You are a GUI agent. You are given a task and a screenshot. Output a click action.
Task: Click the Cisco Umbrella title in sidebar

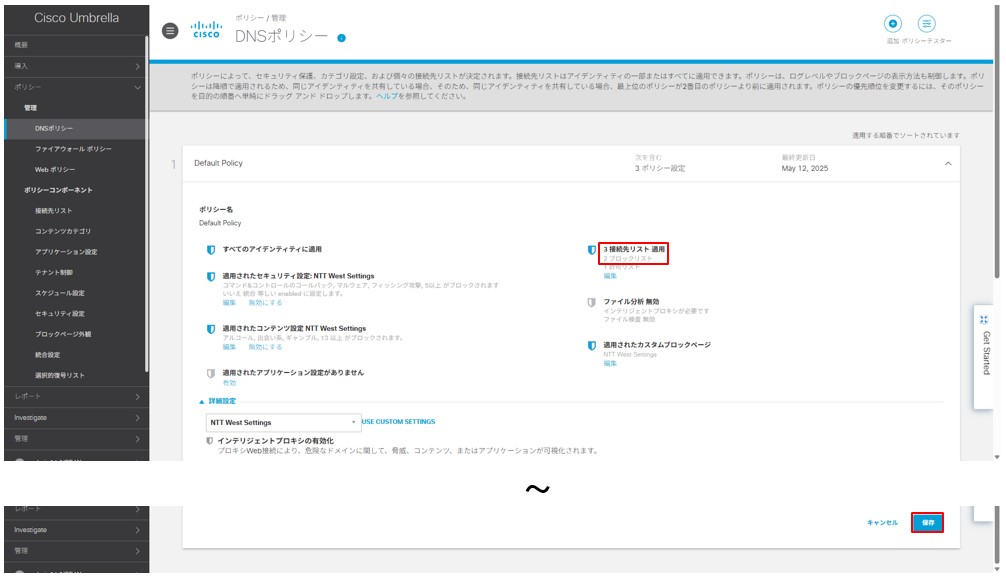[x=76, y=18]
